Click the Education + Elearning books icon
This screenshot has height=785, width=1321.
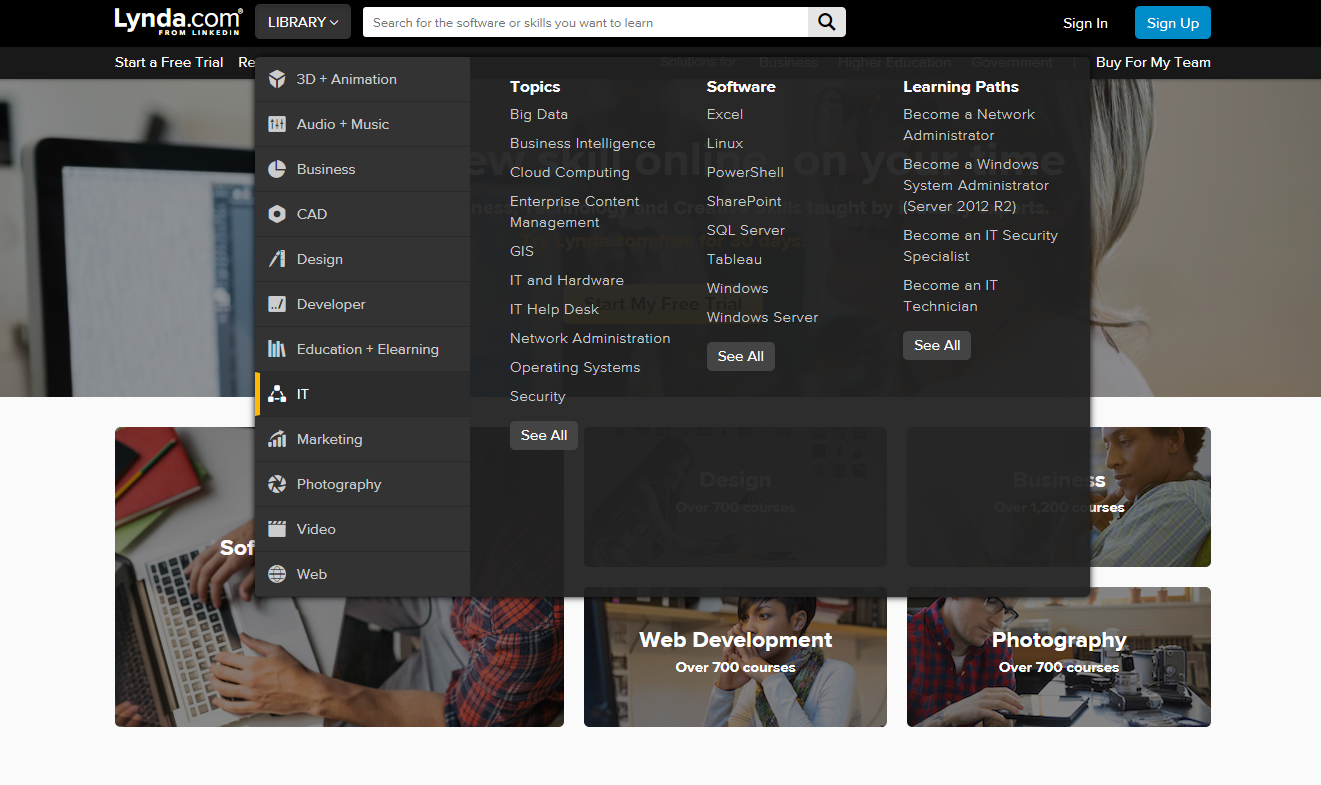click(x=277, y=349)
